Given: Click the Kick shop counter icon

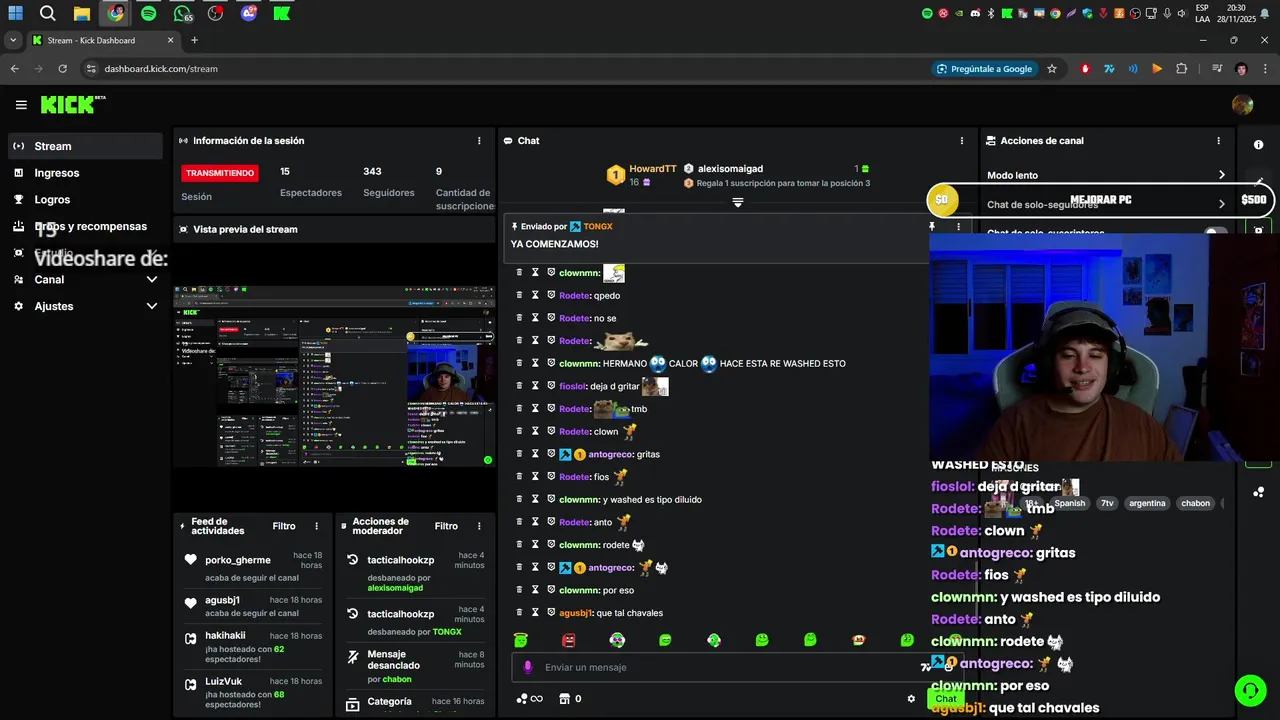Looking at the screenshot, I should (x=570, y=699).
